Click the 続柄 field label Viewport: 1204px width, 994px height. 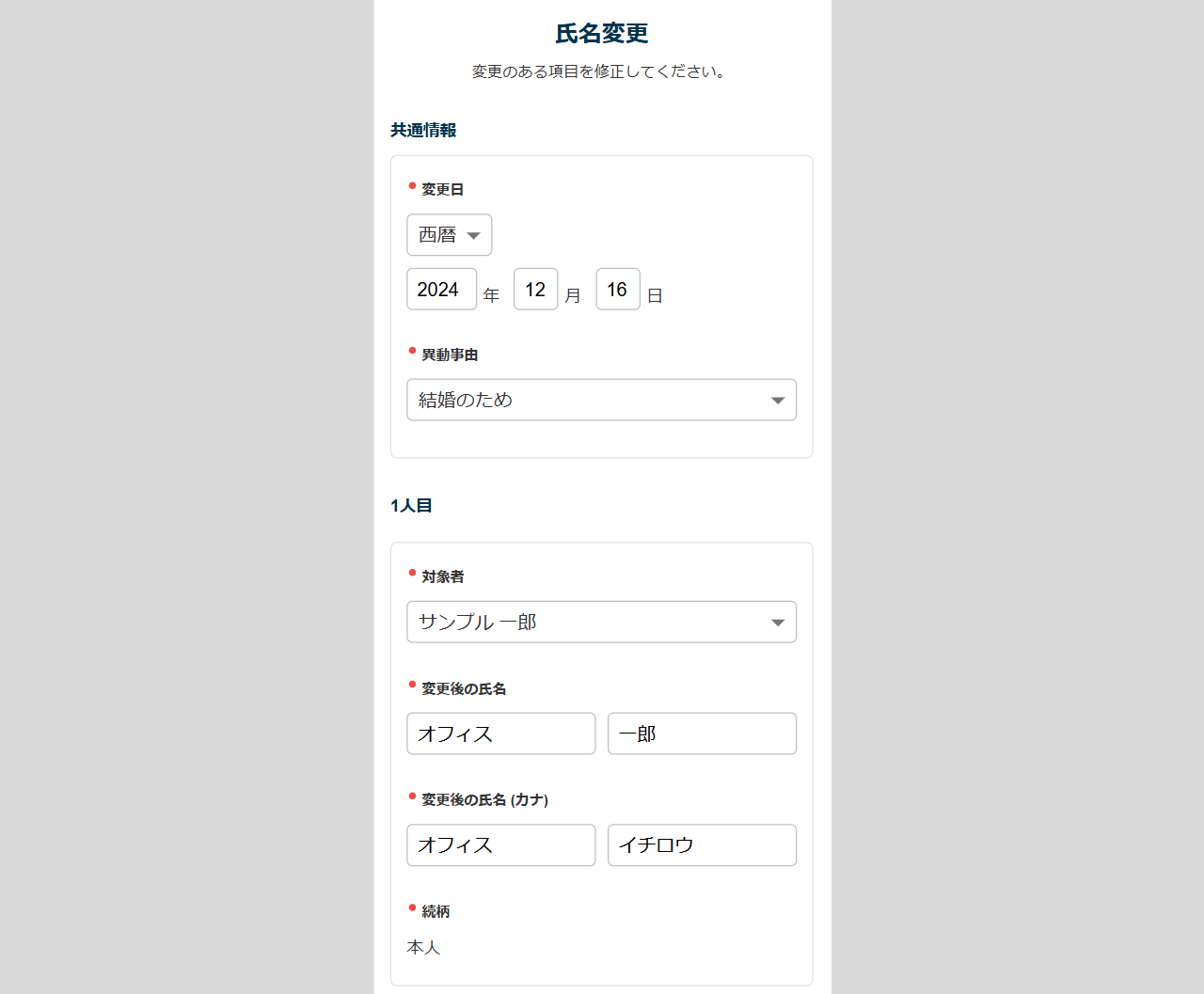coord(436,911)
